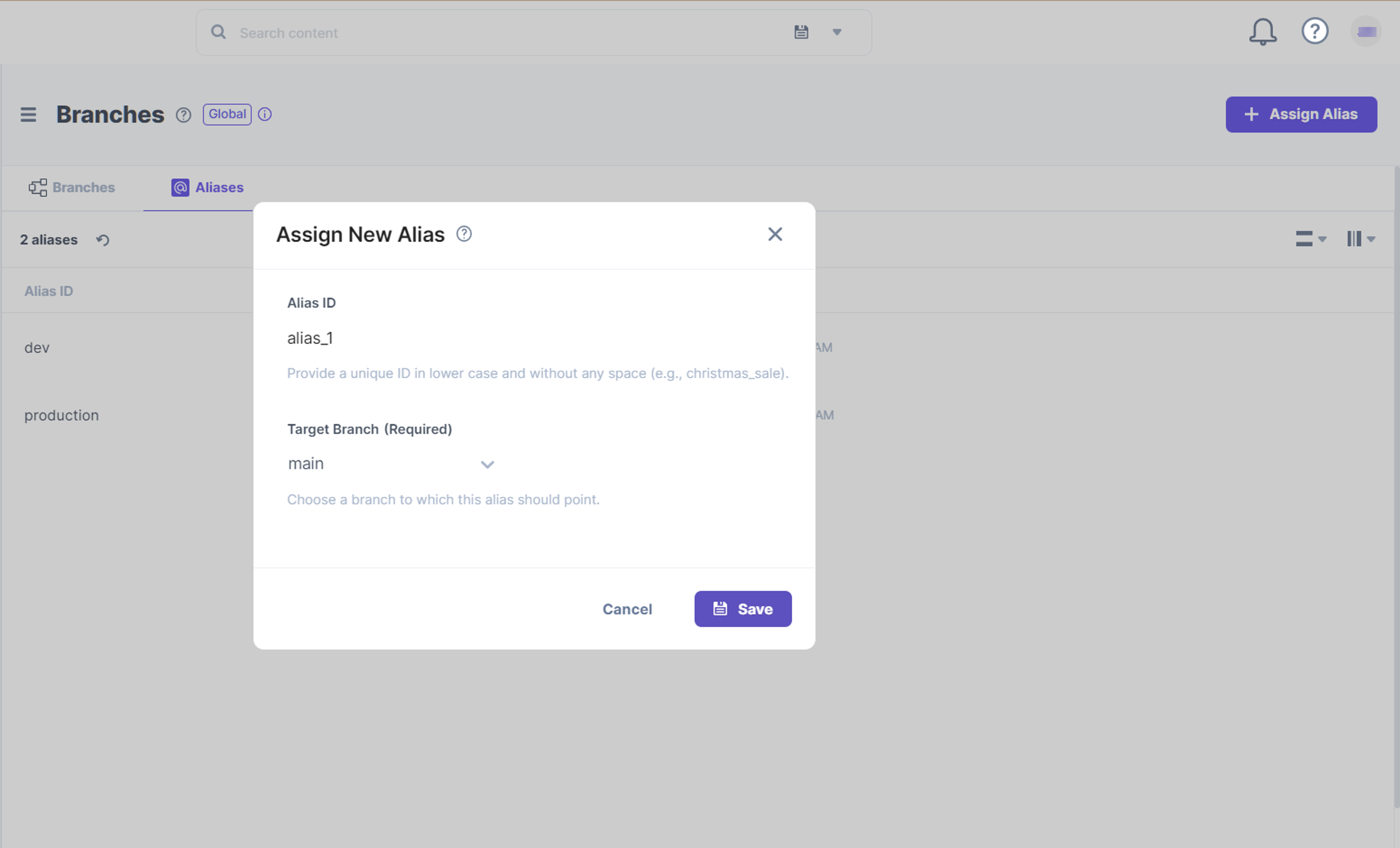Image resolution: width=1400 pixels, height=848 pixels.
Task: Toggle the hamburger navigation menu
Action: point(28,115)
